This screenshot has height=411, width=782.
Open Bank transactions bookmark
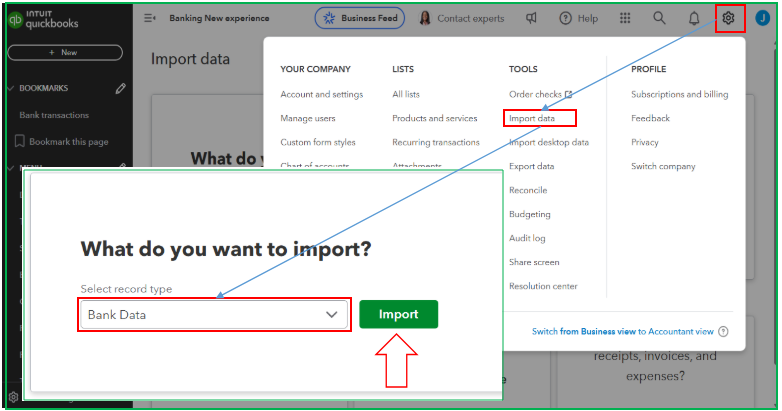point(54,115)
